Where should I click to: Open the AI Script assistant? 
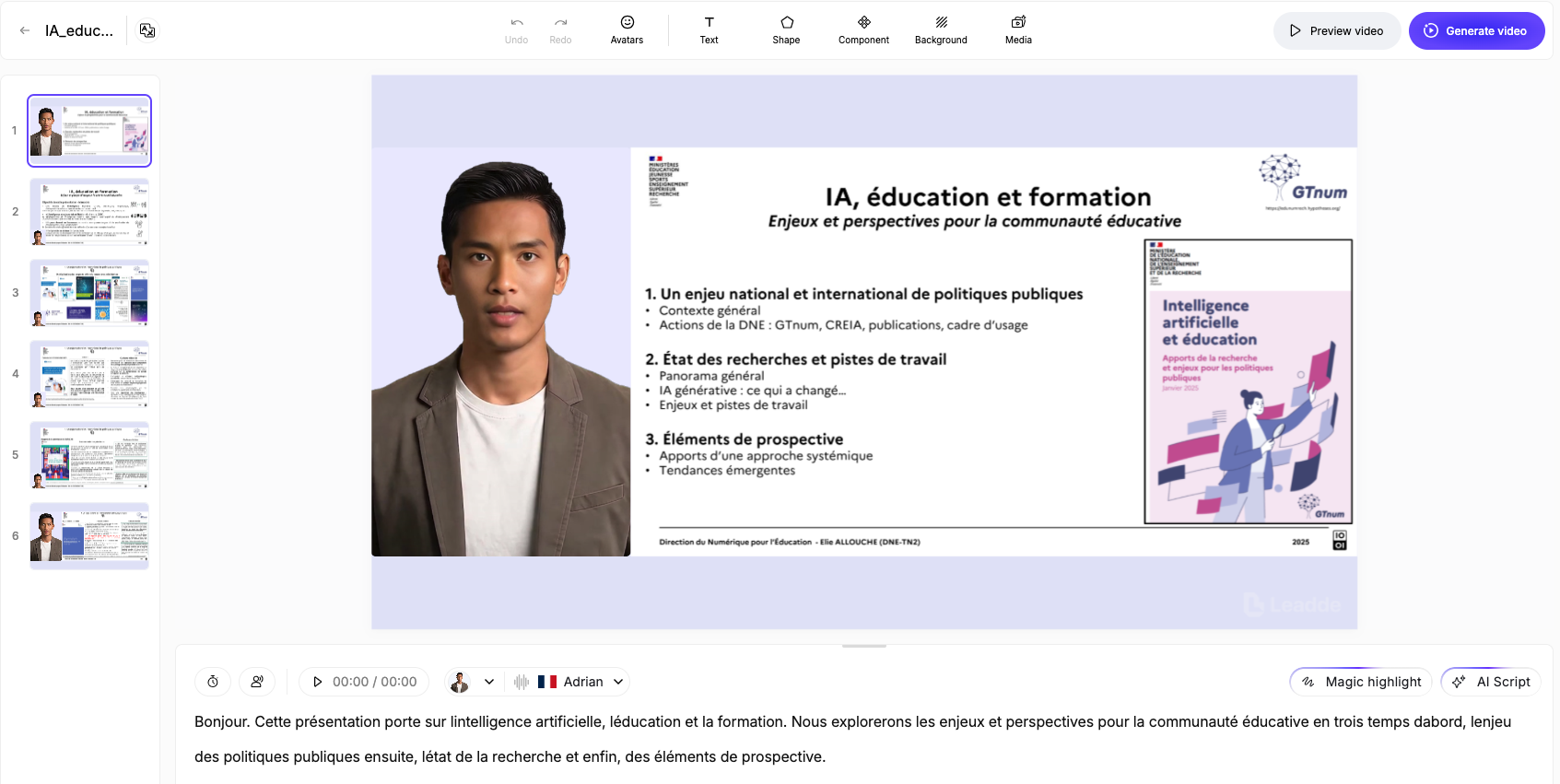[x=1491, y=682]
